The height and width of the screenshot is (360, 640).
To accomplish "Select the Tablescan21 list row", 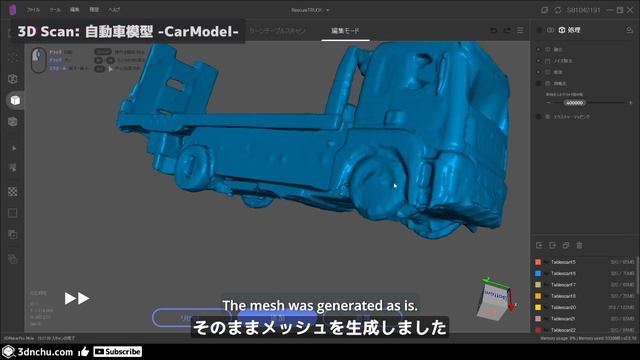I will coord(584,319).
